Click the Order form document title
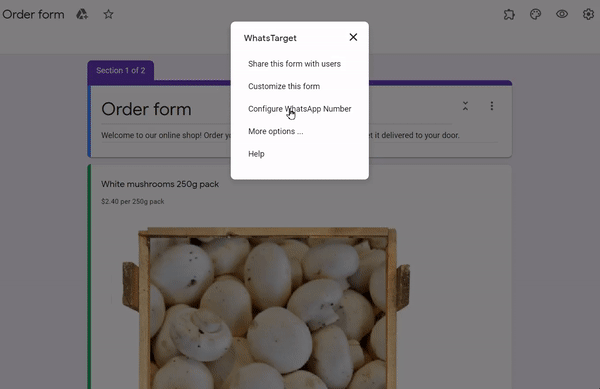Image resolution: width=600 pixels, height=389 pixels. [33, 15]
